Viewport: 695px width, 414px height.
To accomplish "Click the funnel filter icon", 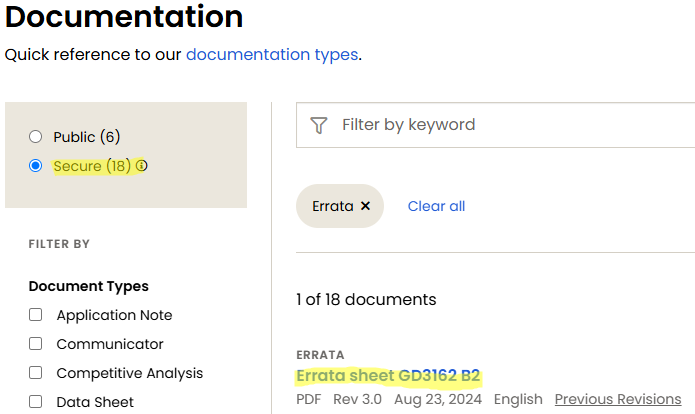I will pos(319,125).
